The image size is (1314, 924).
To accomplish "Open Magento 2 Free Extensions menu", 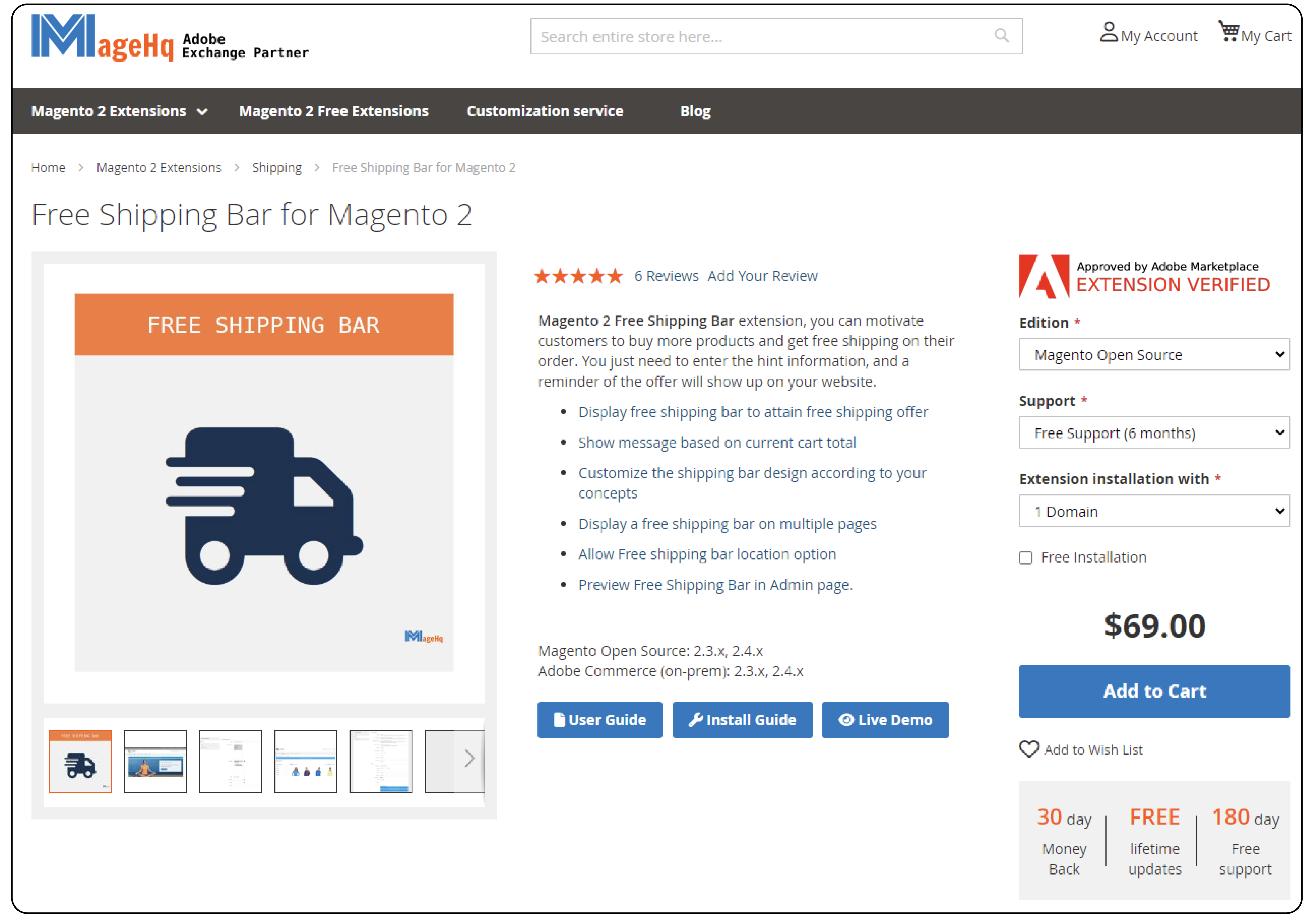I will (x=334, y=111).
